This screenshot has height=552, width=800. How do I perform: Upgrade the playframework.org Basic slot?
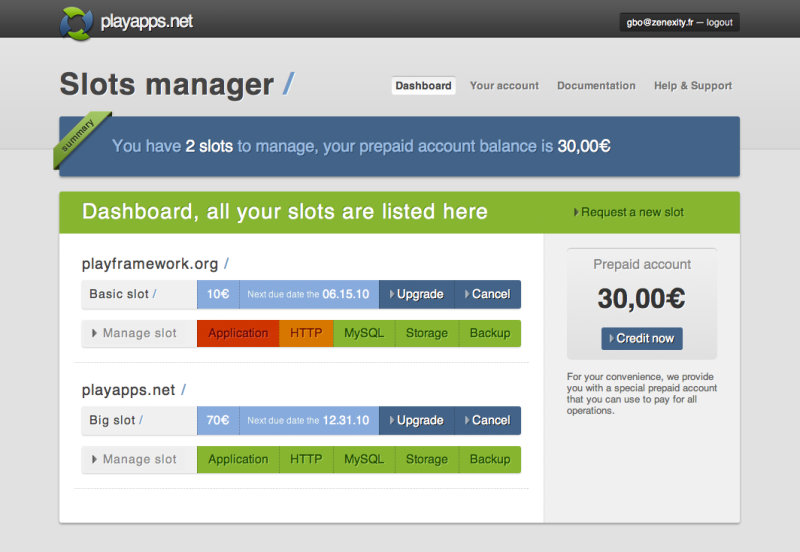(415, 294)
